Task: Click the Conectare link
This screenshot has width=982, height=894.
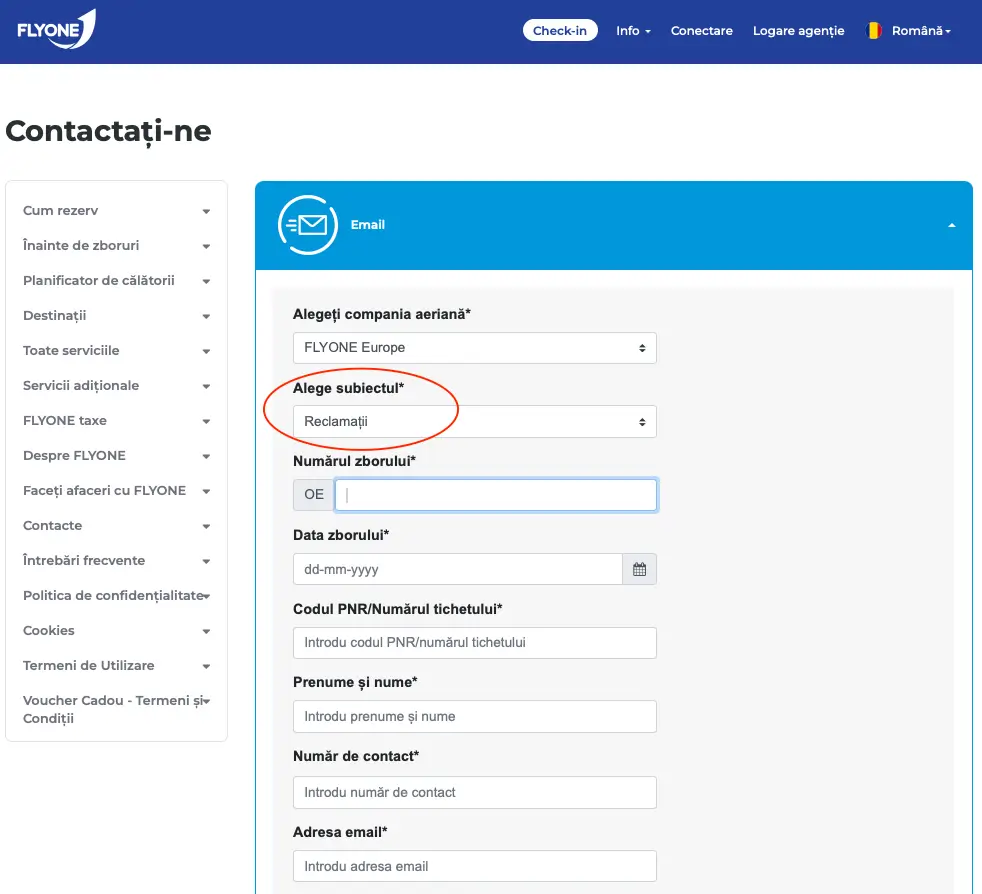Action: click(701, 31)
